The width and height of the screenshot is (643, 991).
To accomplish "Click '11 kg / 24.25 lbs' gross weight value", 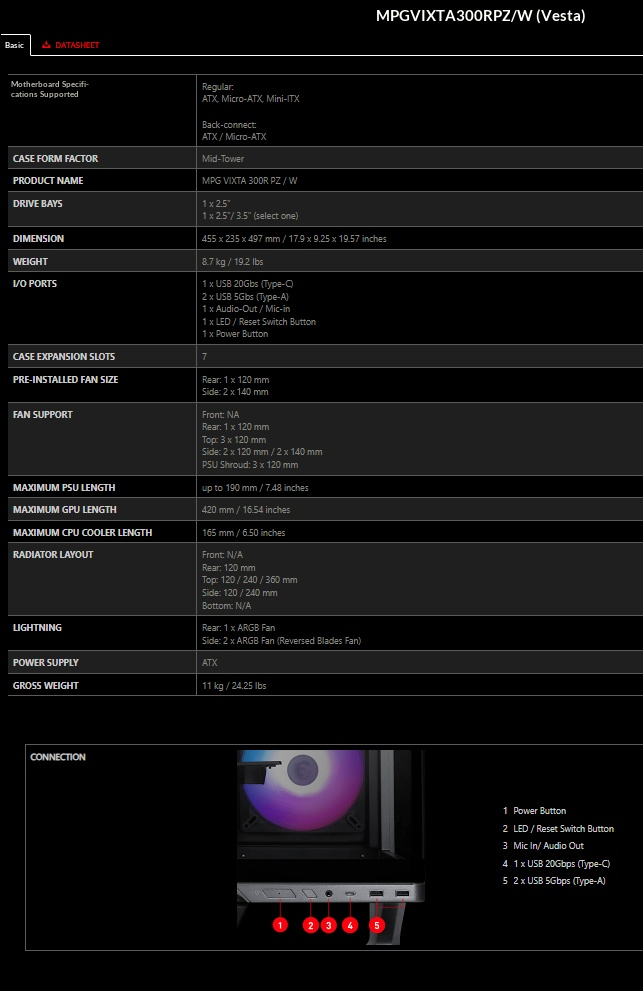I will [x=234, y=686].
